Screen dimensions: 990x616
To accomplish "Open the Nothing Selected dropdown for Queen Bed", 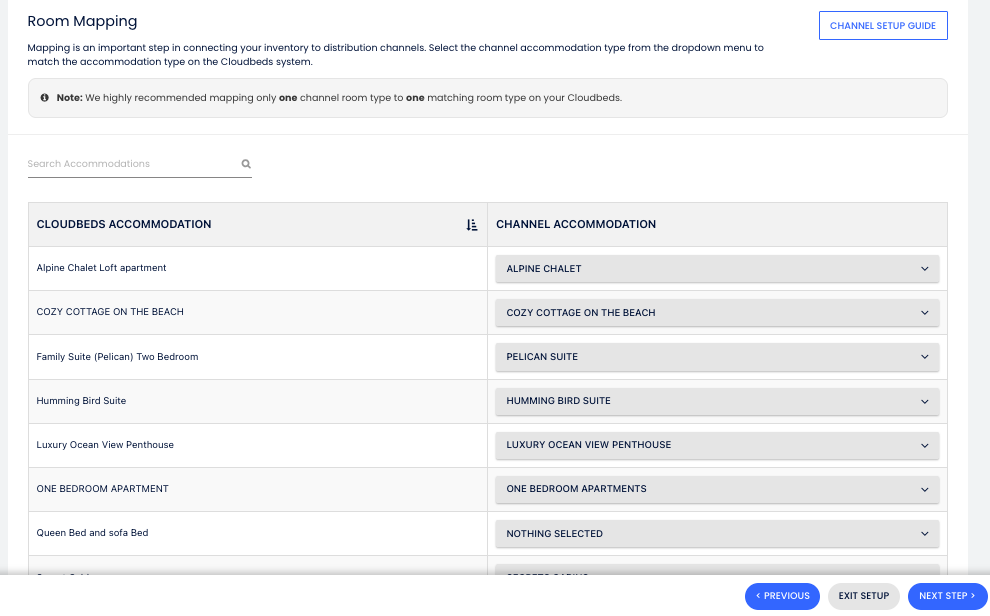I will (717, 534).
